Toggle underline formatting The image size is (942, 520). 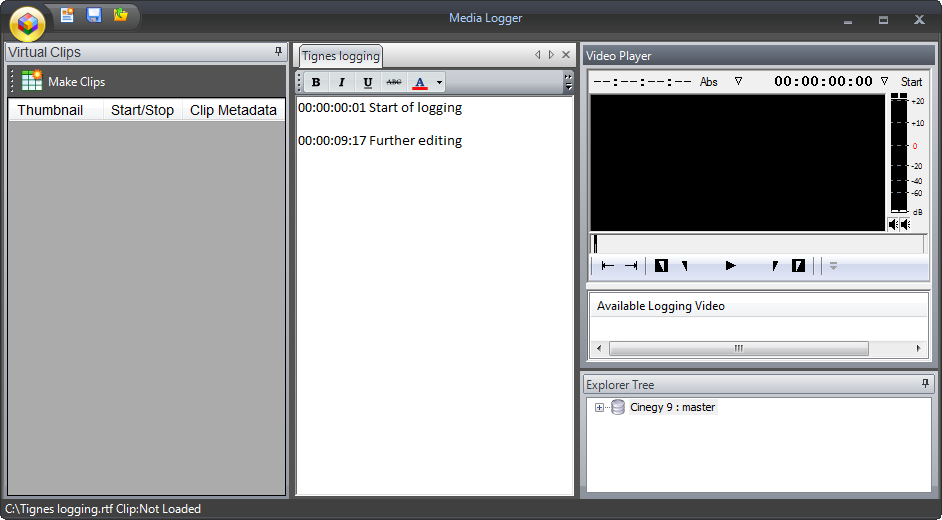tap(368, 83)
